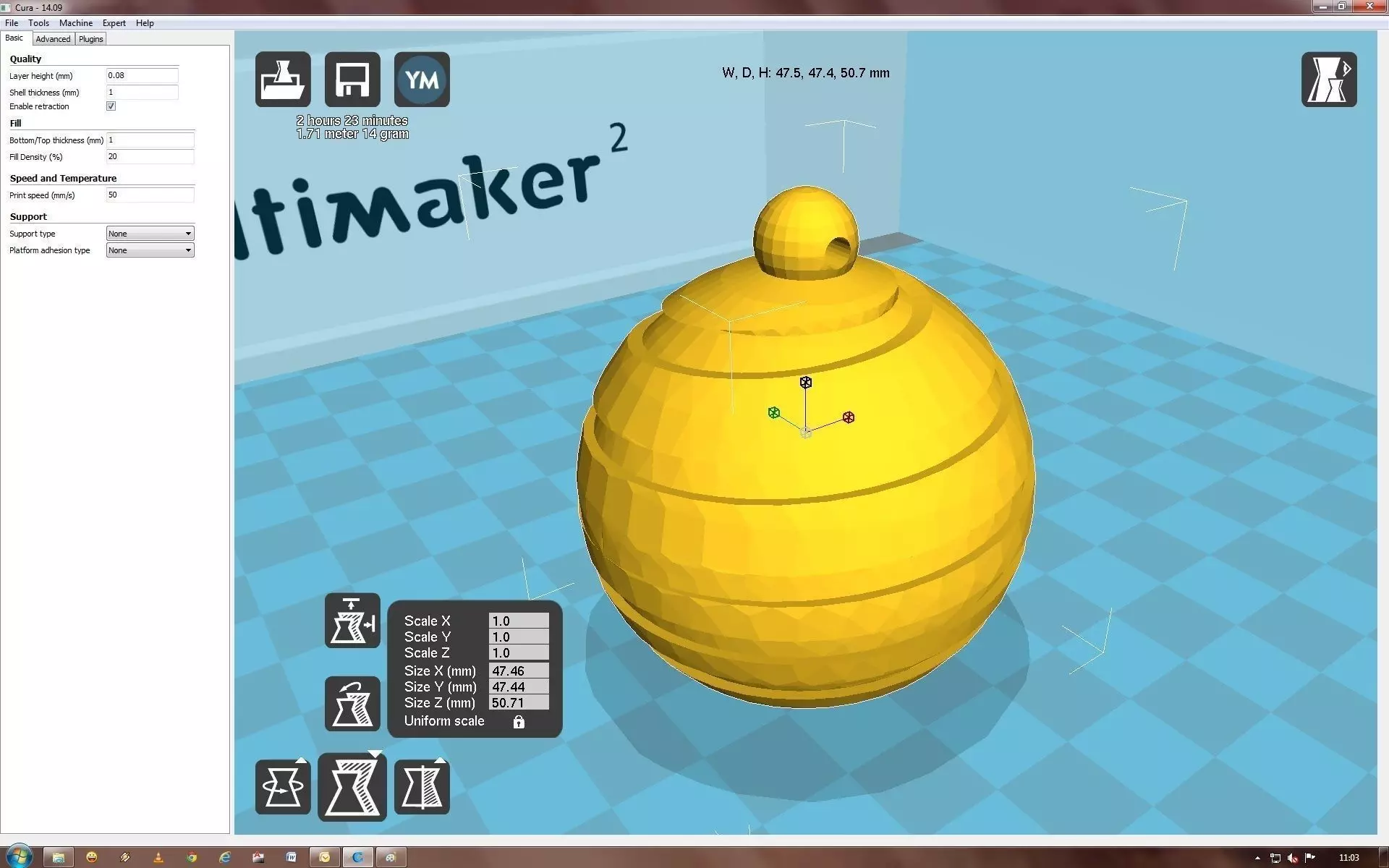Screen dimensions: 1389x868
Task: Click the 'W, D, H: 47.5, 47.4, 50.7 mm' text
Action: 806,73
